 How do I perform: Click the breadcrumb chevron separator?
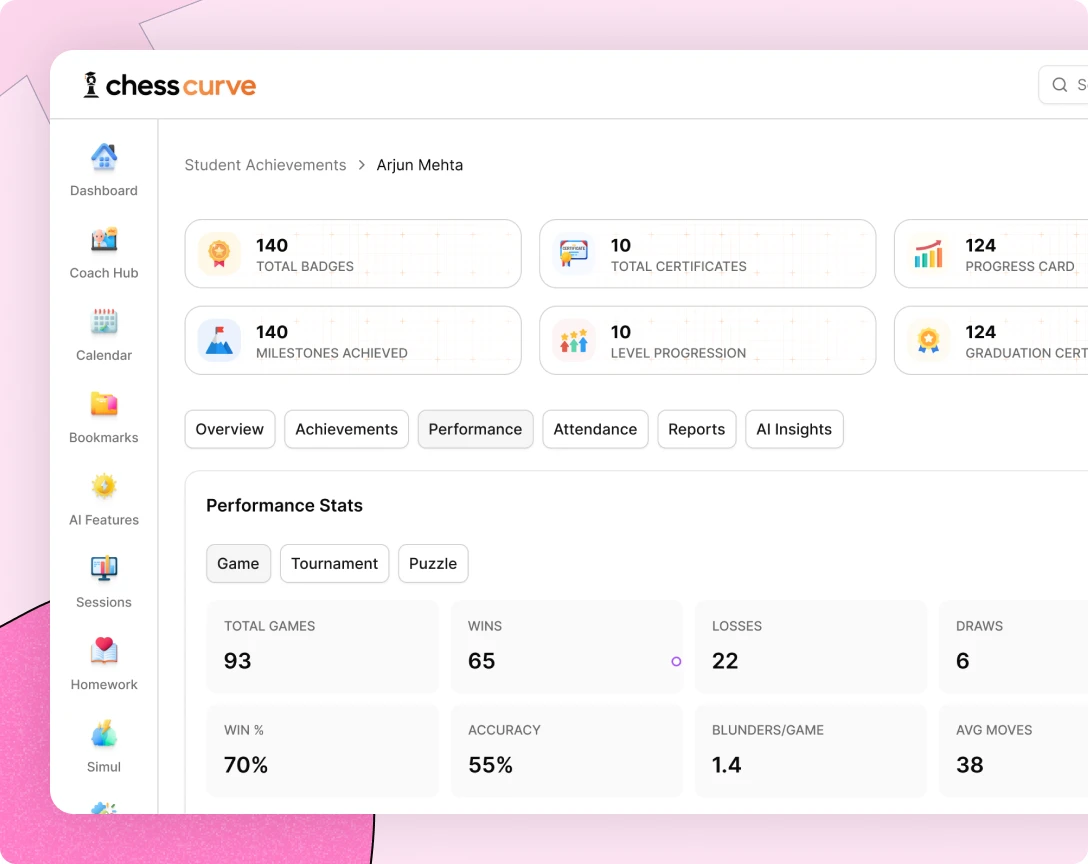(x=362, y=165)
